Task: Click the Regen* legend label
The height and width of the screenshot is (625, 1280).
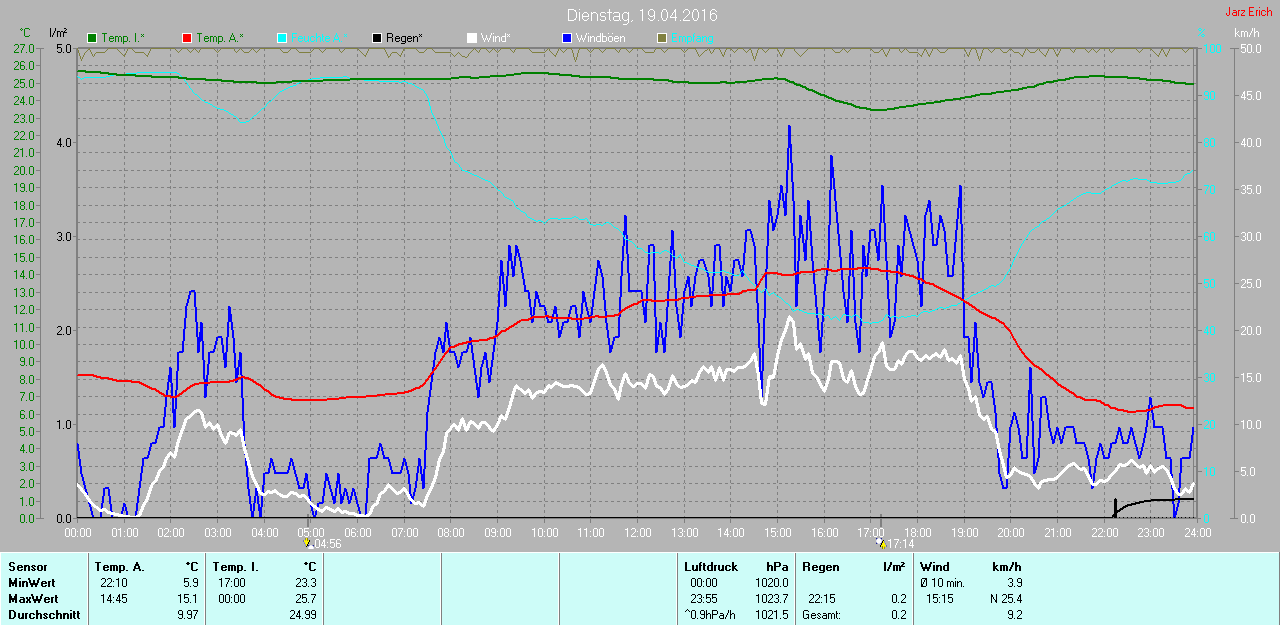Action: pyautogui.click(x=404, y=38)
